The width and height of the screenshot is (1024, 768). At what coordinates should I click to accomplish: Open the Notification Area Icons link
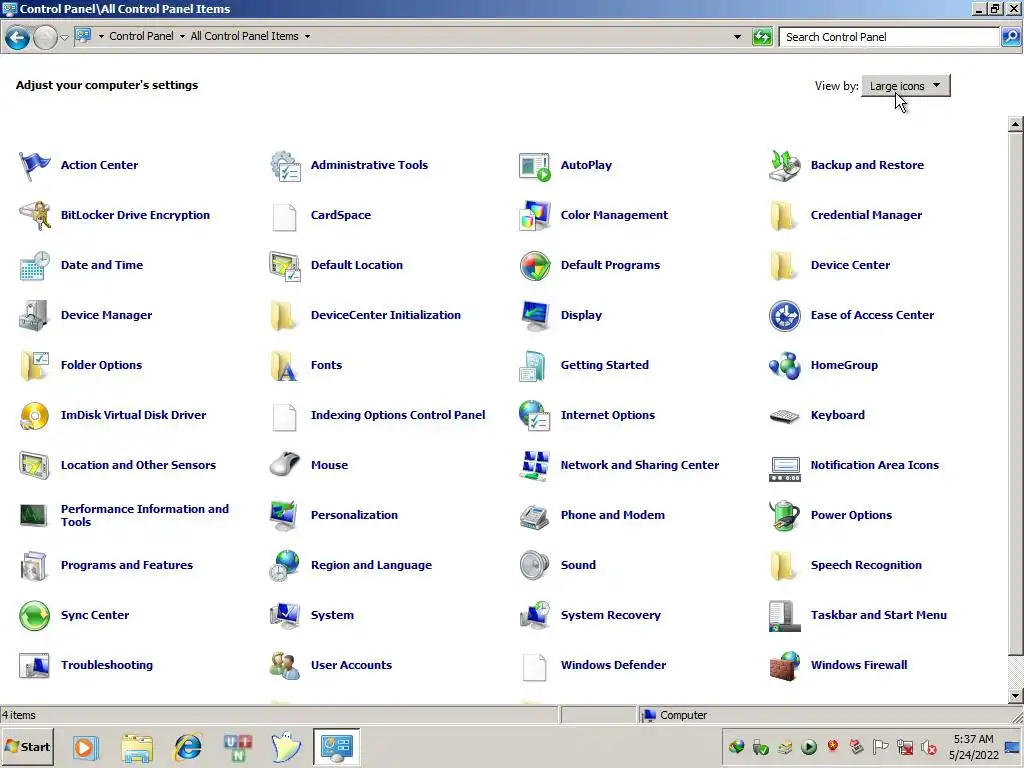coord(874,465)
